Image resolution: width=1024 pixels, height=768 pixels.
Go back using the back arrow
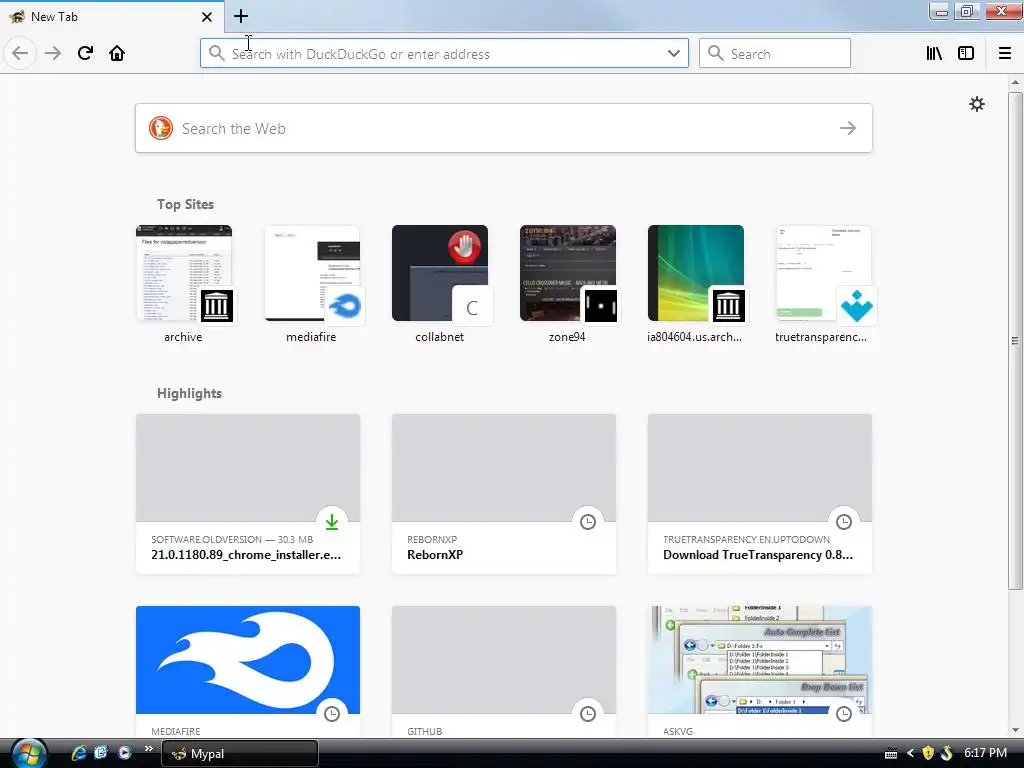20,53
